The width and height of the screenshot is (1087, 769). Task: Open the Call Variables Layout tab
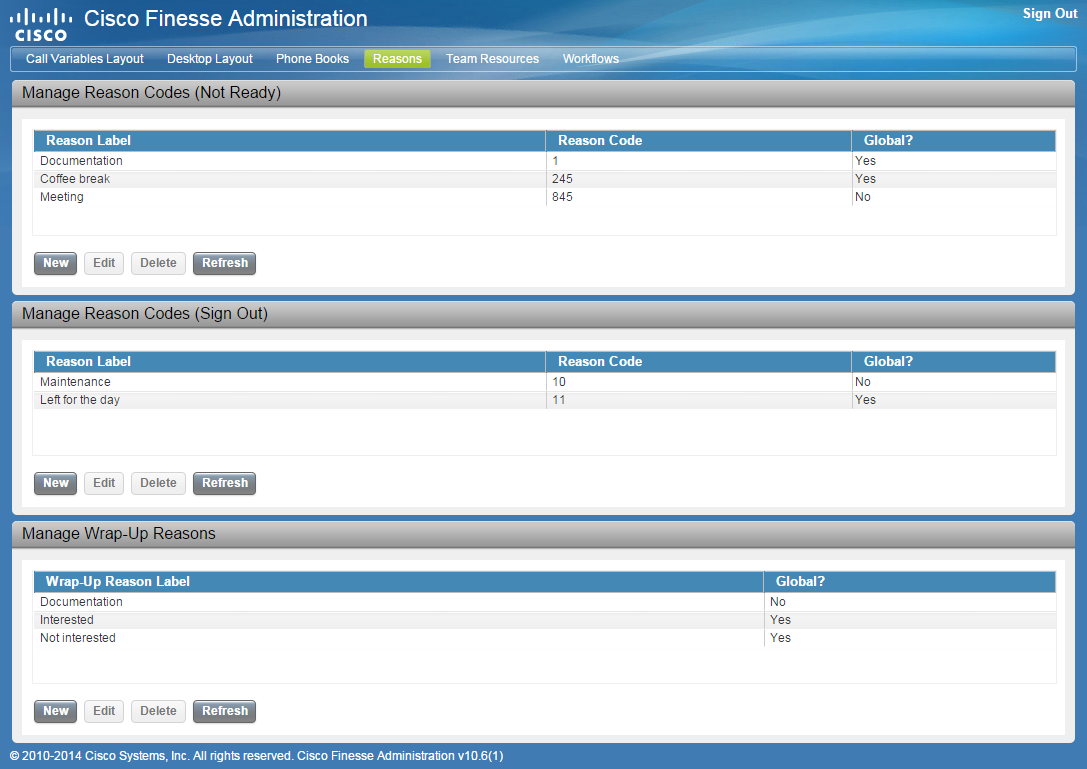tap(85, 59)
